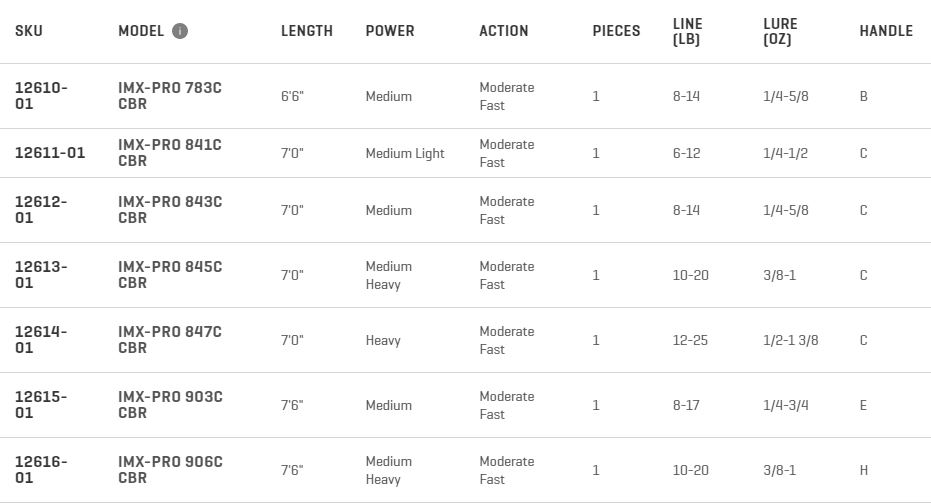This screenshot has height=503, width=931.
Task: Click the 1/2-1 3/8 lure weight cell
Action: click(x=790, y=340)
